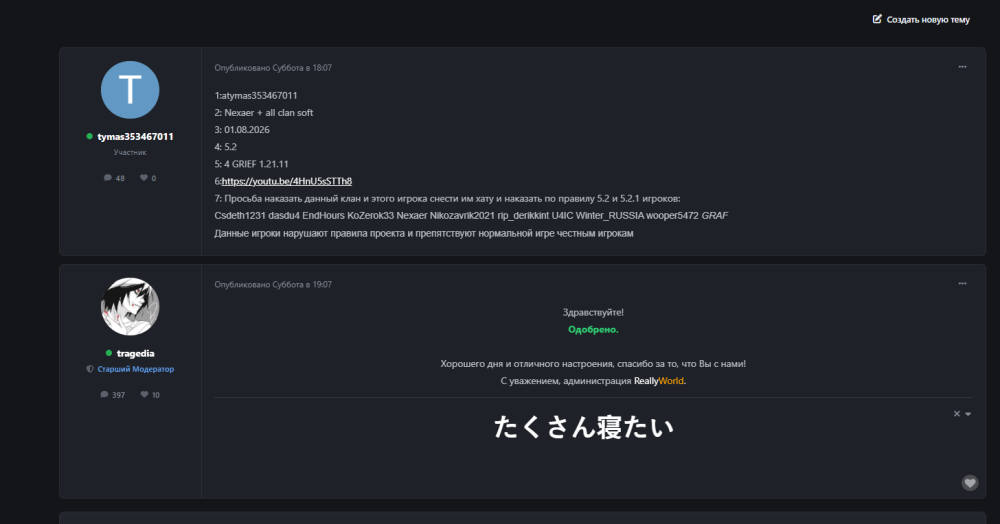Click the X to hide the signature
Viewport: 1000px width, 524px height.
click(x=957, y=414)
